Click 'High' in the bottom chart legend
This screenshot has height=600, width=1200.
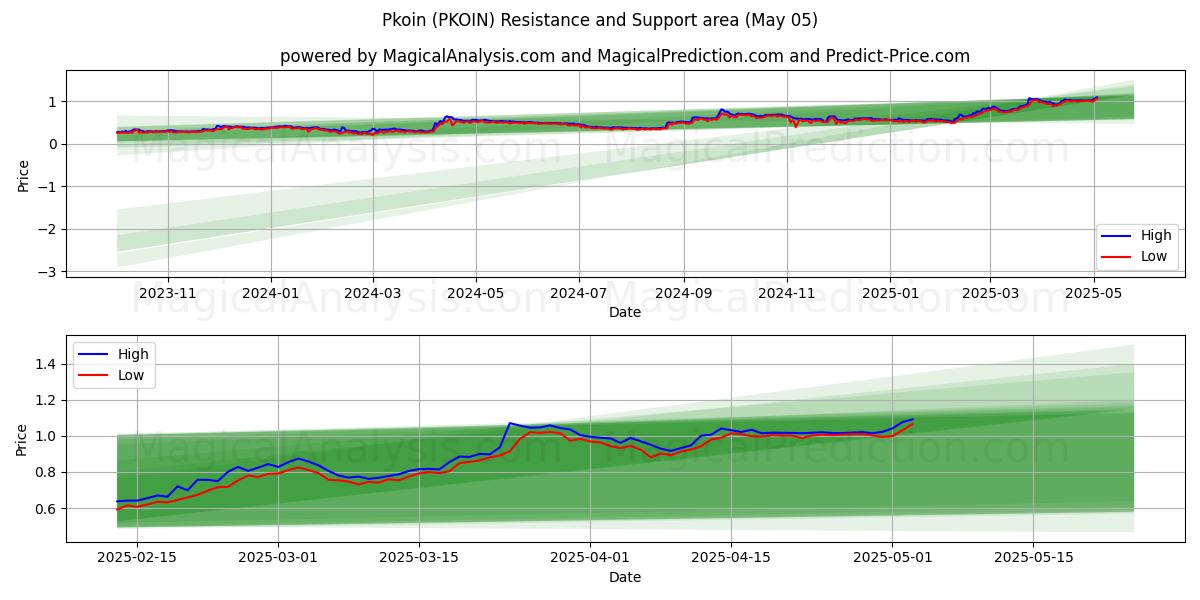pos(133,354)
